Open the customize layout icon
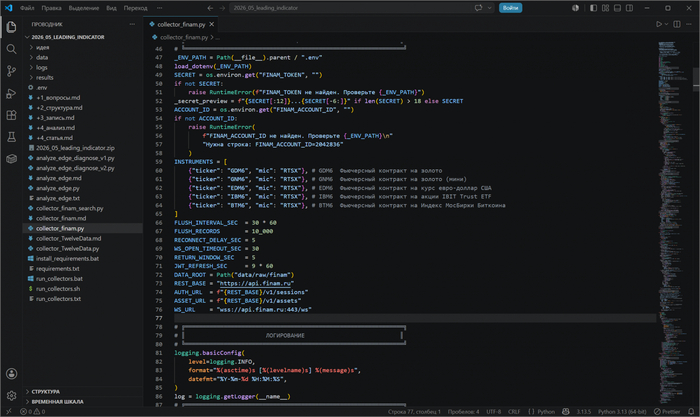The image size is (700, 417). (605, 8)
